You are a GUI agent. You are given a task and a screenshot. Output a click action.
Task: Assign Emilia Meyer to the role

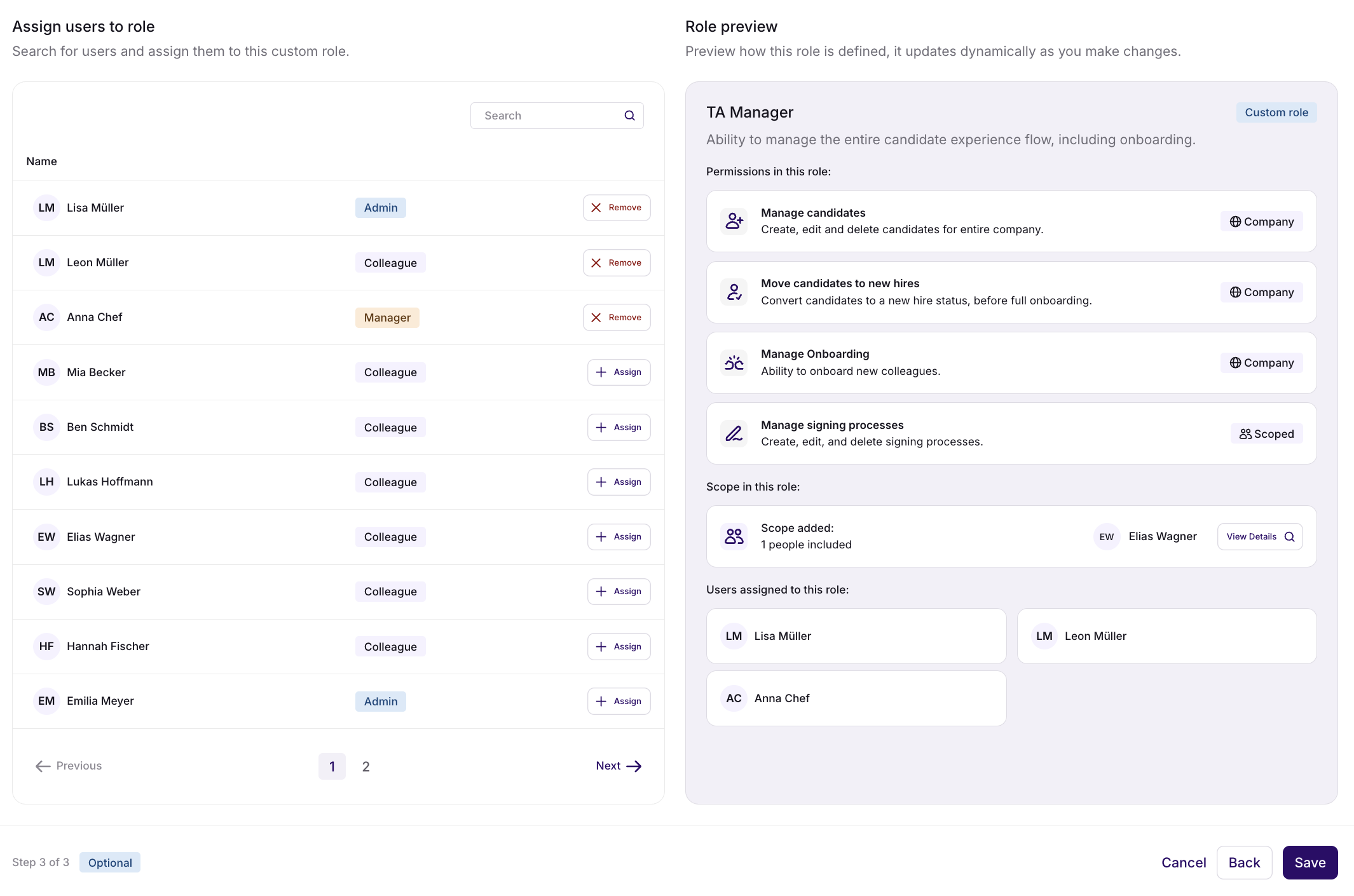pyautogui.click(x=619, y=701)
